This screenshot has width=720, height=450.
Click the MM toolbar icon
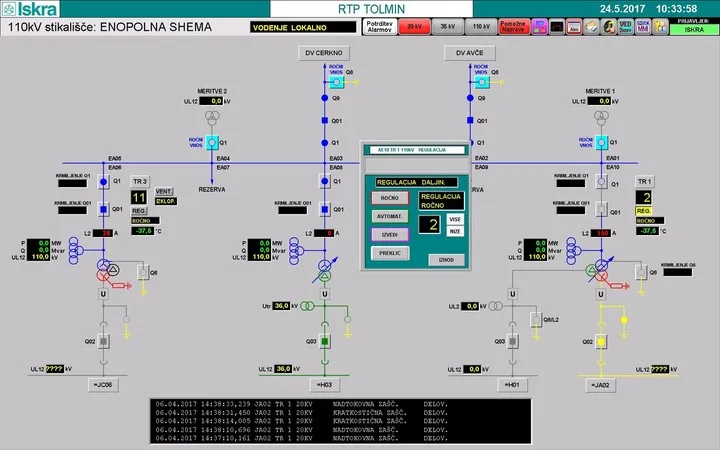click(643, 27)
